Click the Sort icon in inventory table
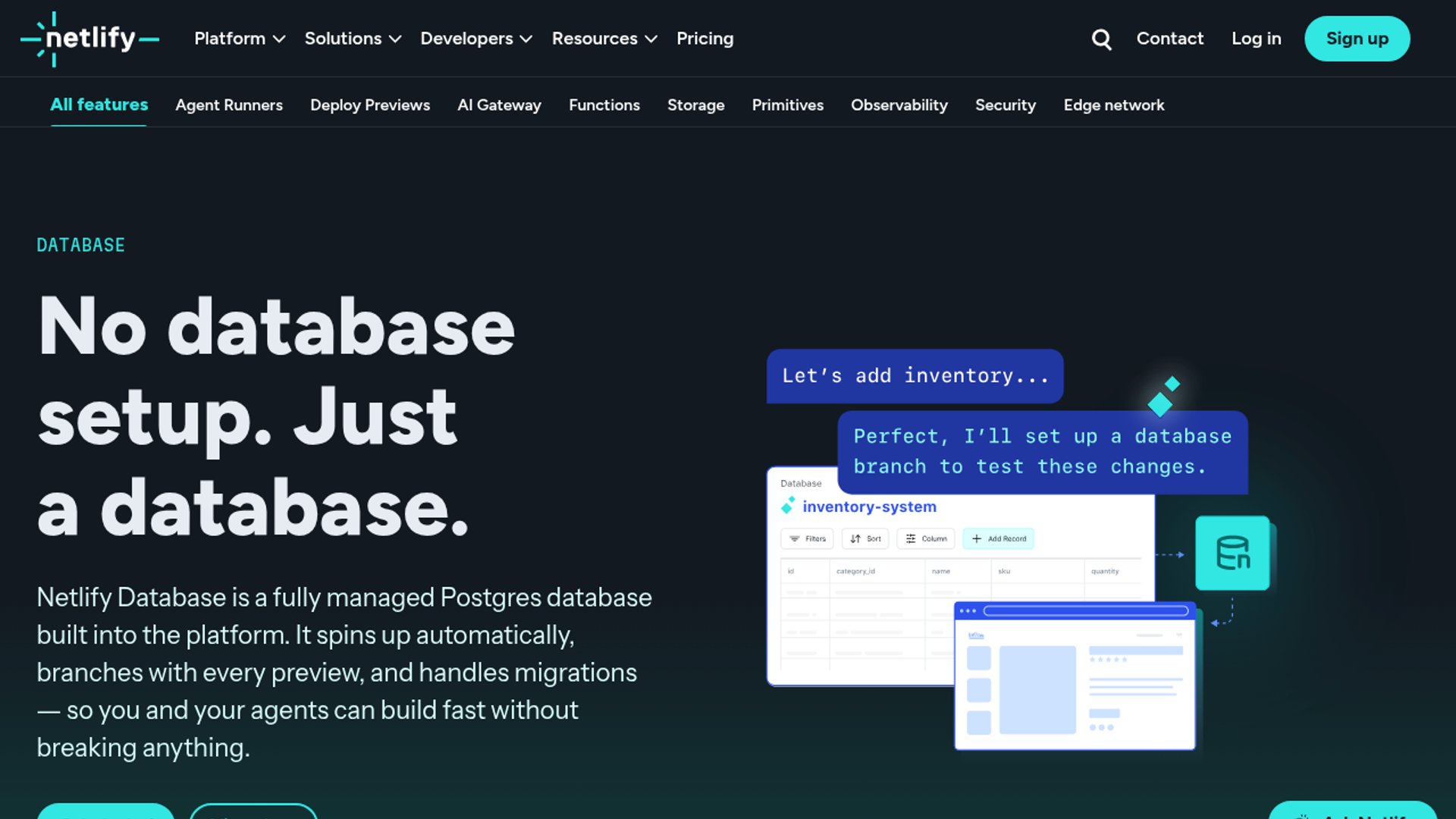 coord(855,538)
